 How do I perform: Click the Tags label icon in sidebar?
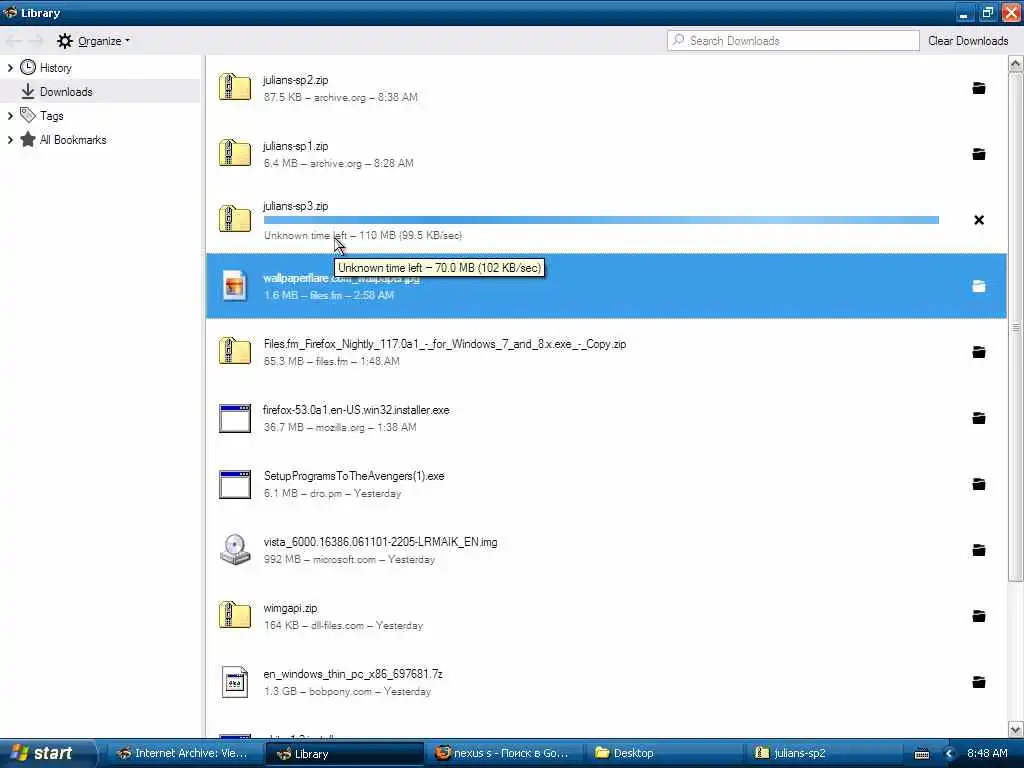tap(27, 116)
